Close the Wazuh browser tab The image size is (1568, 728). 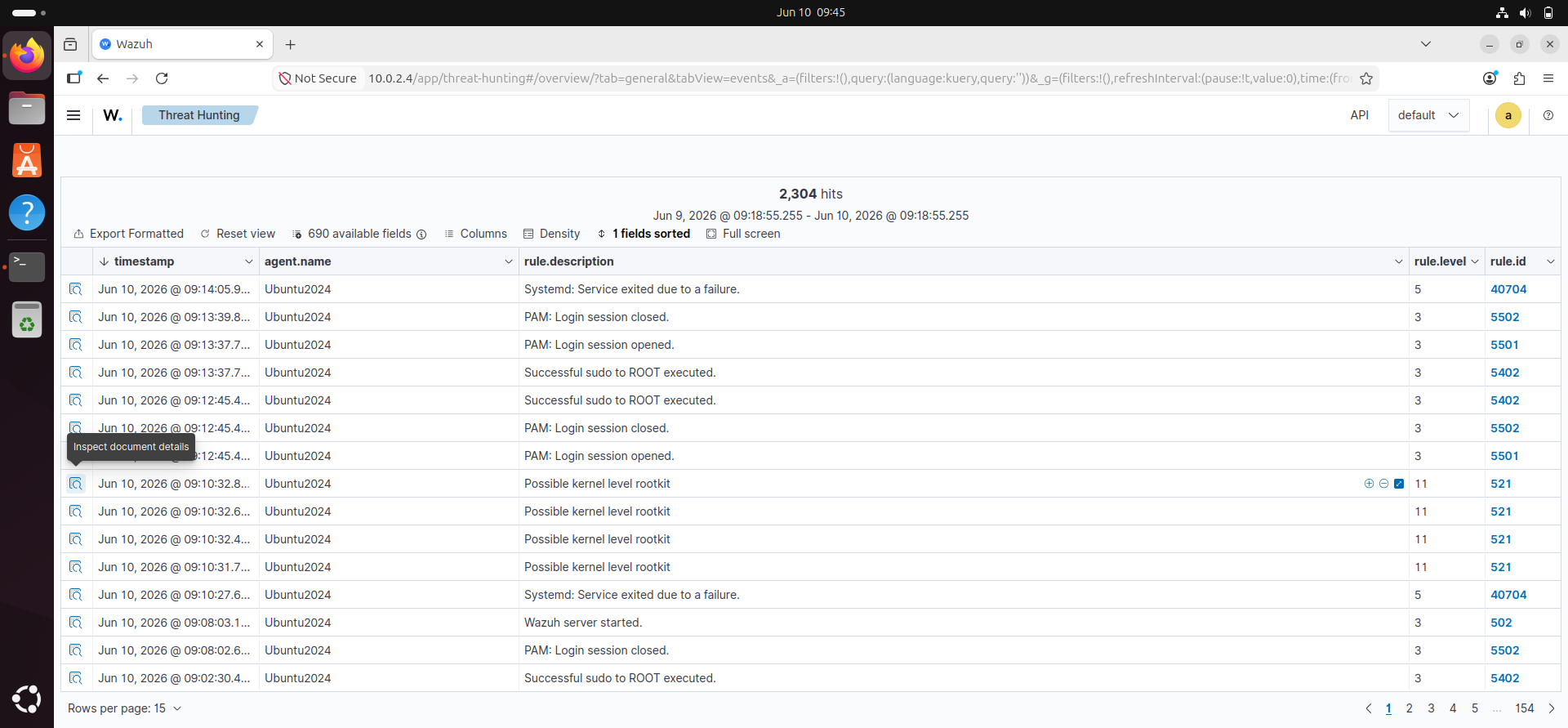pyautogui.click(x=260, y=44)
